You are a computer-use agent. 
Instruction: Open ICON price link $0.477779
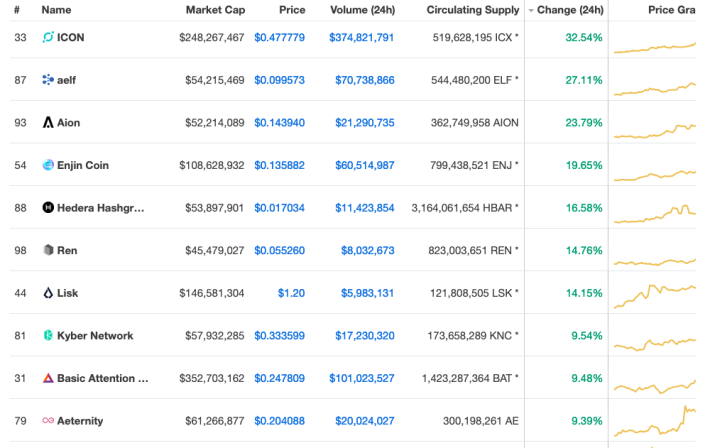click(279, 38)
